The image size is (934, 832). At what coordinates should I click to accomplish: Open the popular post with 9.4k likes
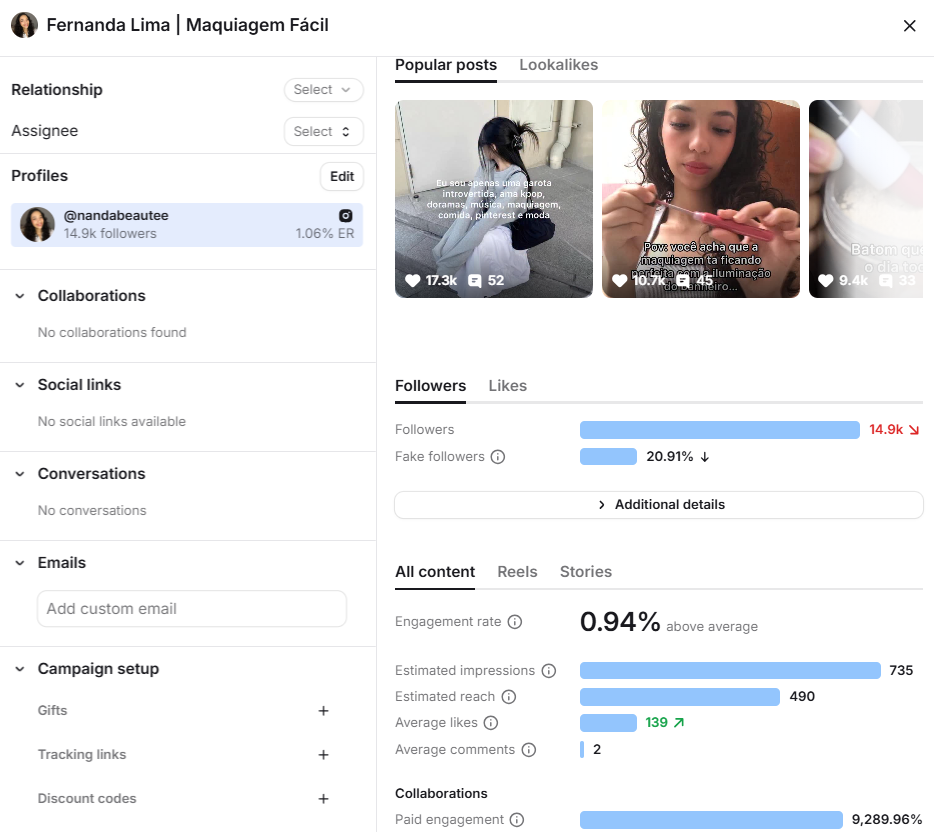pos(865,199)
